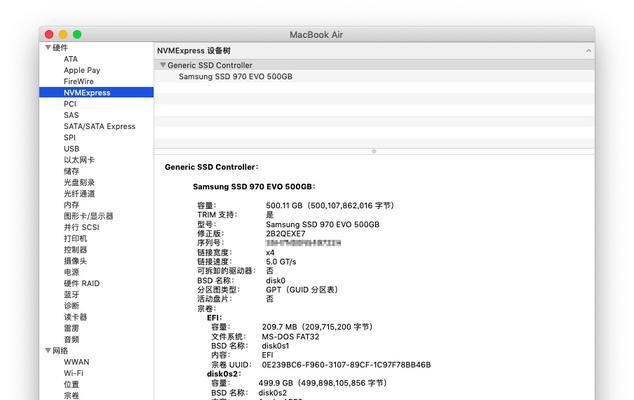The height and width of the screenshot is (400, 634).
Task: Select 诊断 in the sidebar
Action: pos(72,305)
